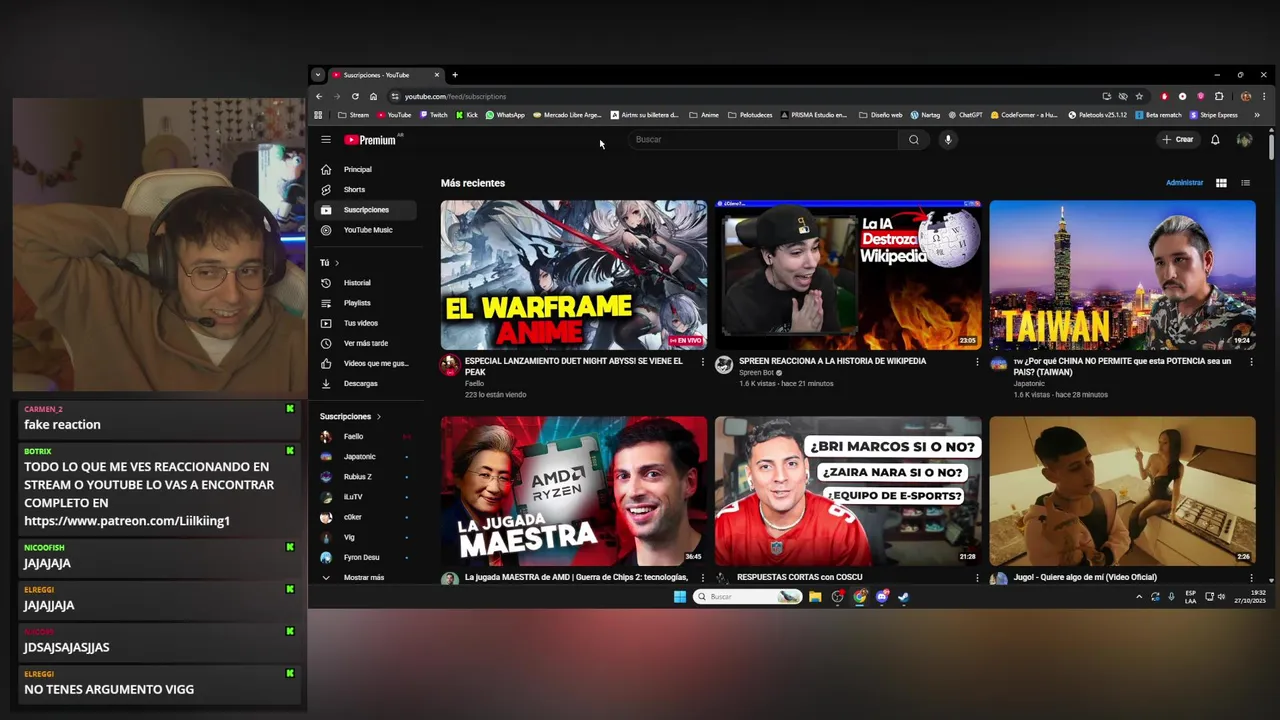Open the Twitch bookmark
The image size is (1280, 720).
(x=433, y=115)
